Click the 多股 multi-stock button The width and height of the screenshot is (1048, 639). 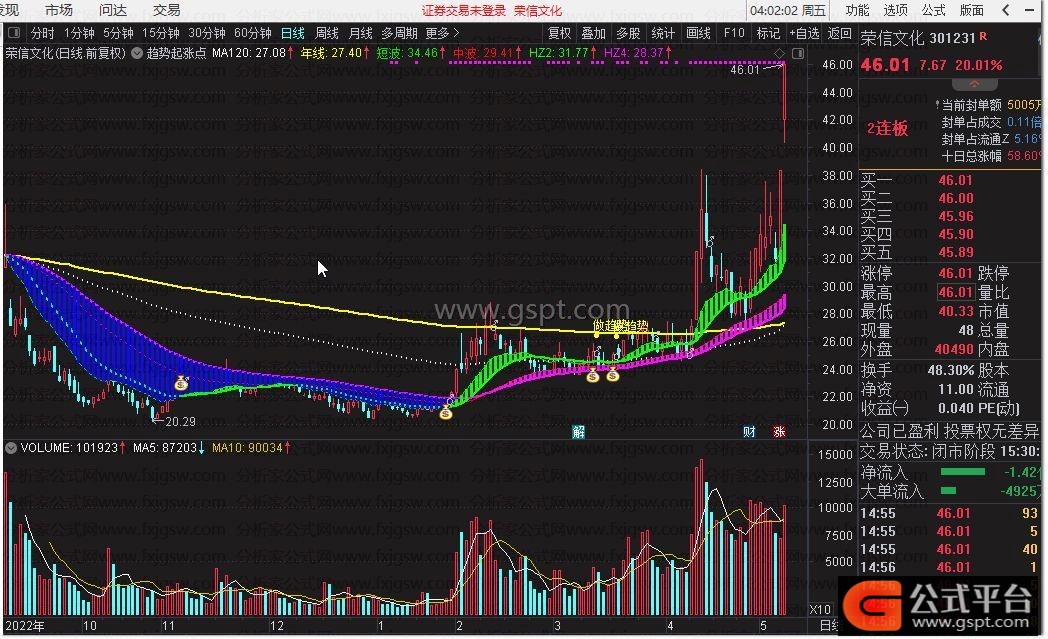pos(628,33)
